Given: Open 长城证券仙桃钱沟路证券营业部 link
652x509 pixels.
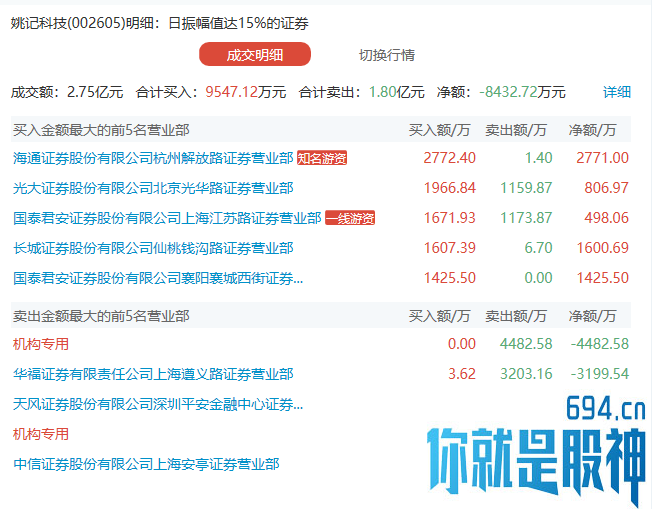Looking at the screenshot, I should tap(153, 248).
